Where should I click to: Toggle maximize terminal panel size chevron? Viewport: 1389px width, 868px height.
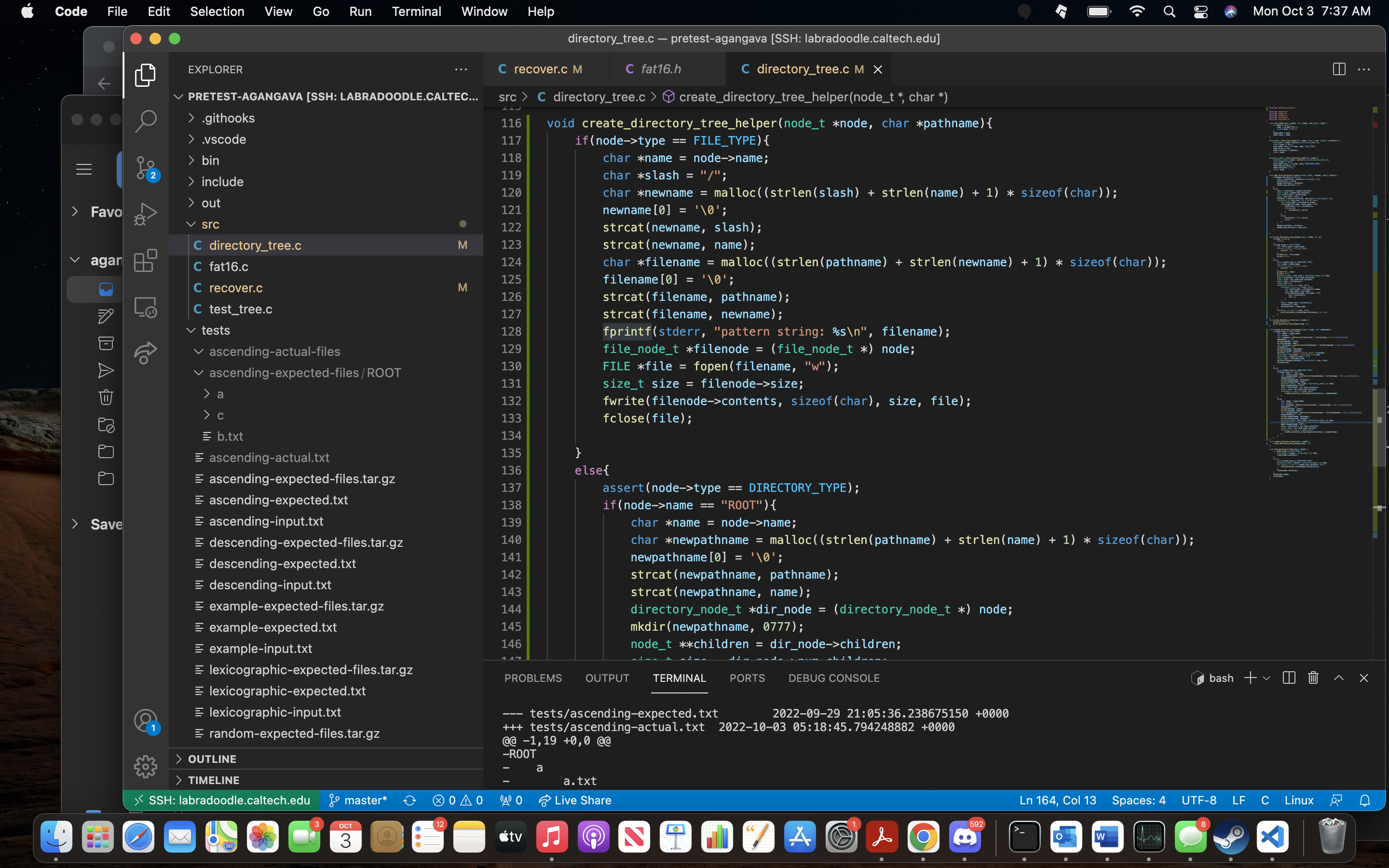point(1338,678)
